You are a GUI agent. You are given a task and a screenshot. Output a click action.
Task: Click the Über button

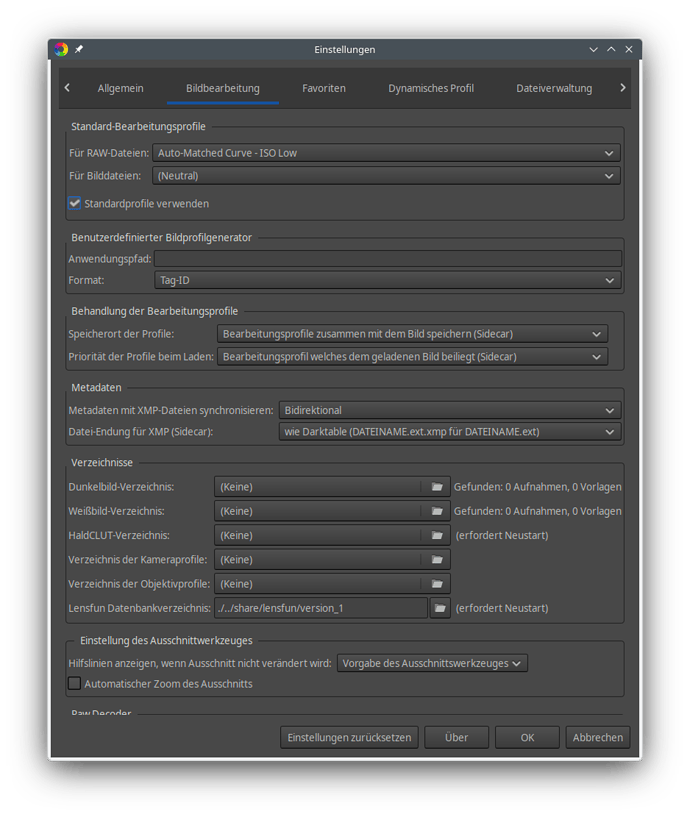click(457, 737)
